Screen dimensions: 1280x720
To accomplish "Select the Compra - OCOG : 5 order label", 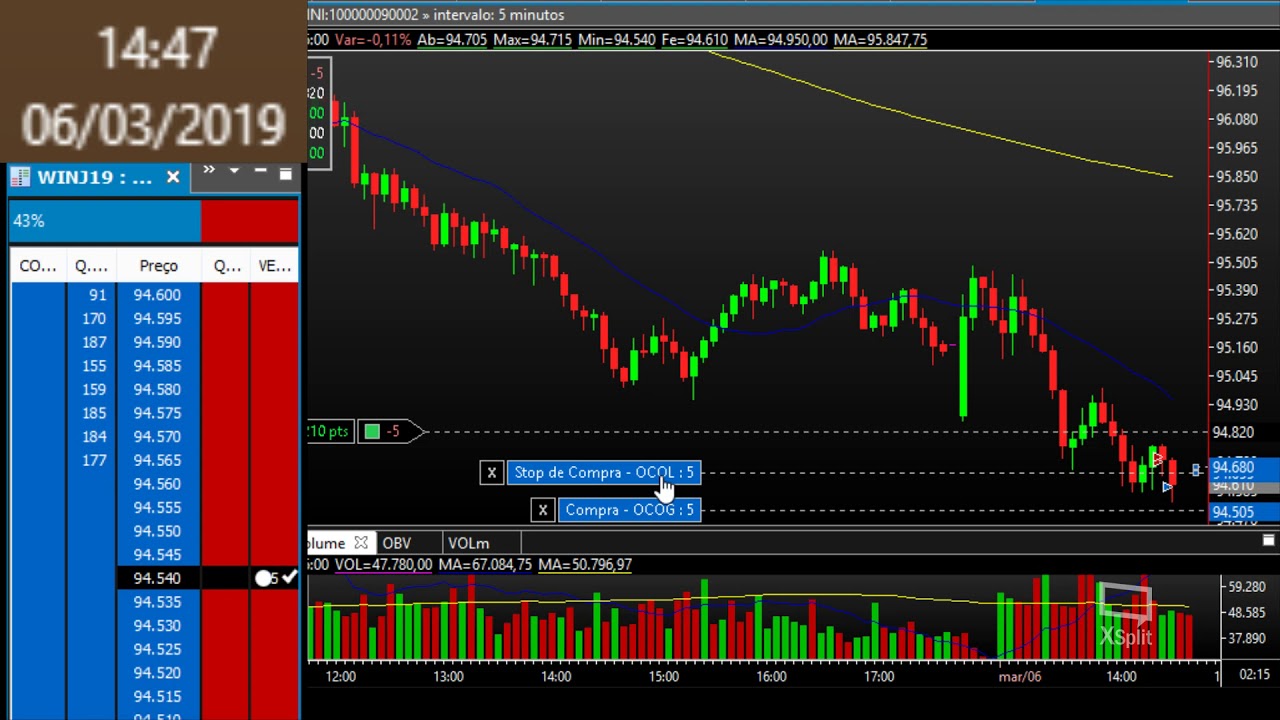I will point(629,510).
